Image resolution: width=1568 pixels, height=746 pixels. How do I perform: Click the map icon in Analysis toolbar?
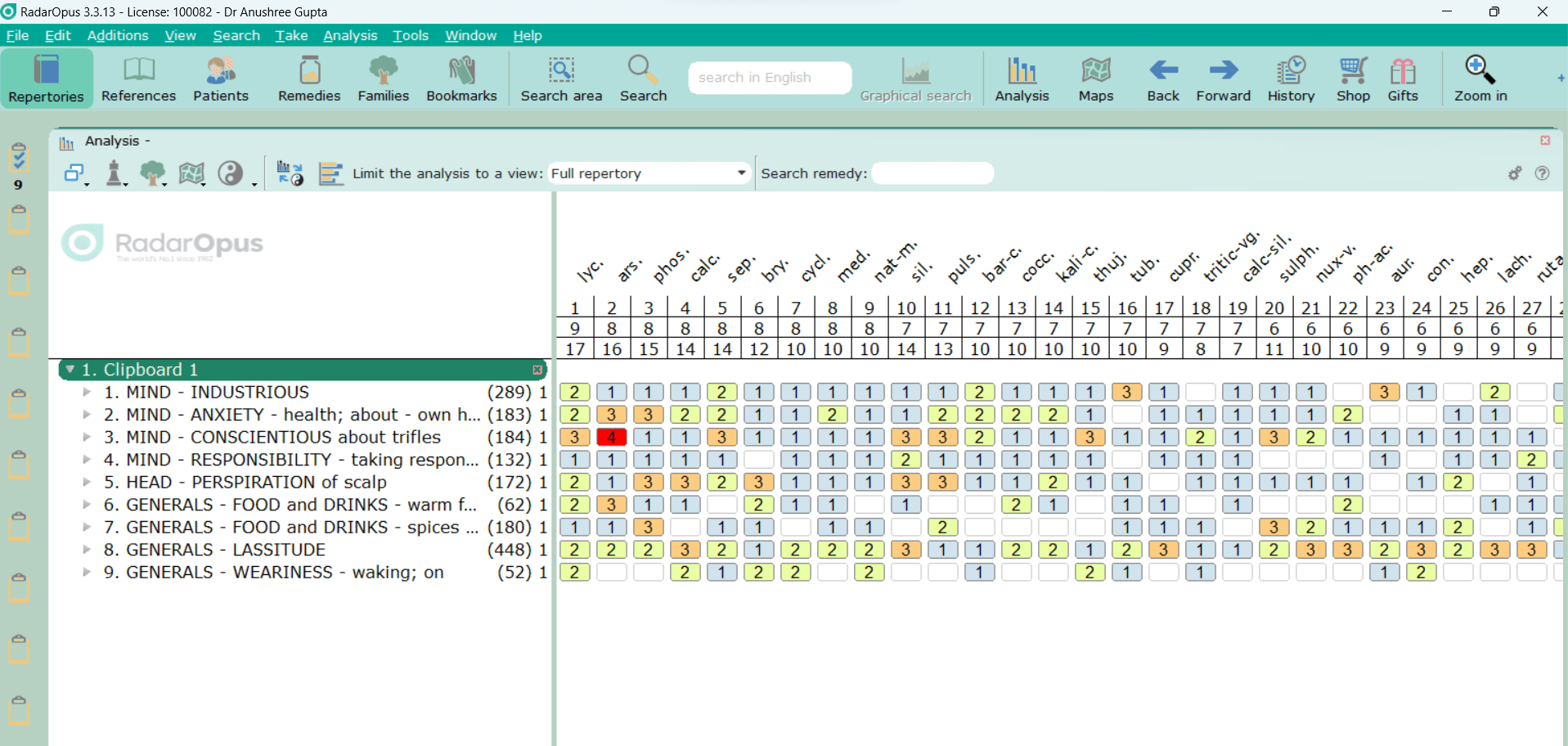[x=191, y=173]
